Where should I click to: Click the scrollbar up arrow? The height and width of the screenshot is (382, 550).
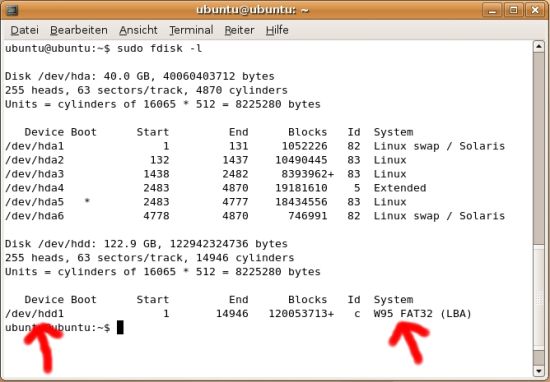coord(538,46)
